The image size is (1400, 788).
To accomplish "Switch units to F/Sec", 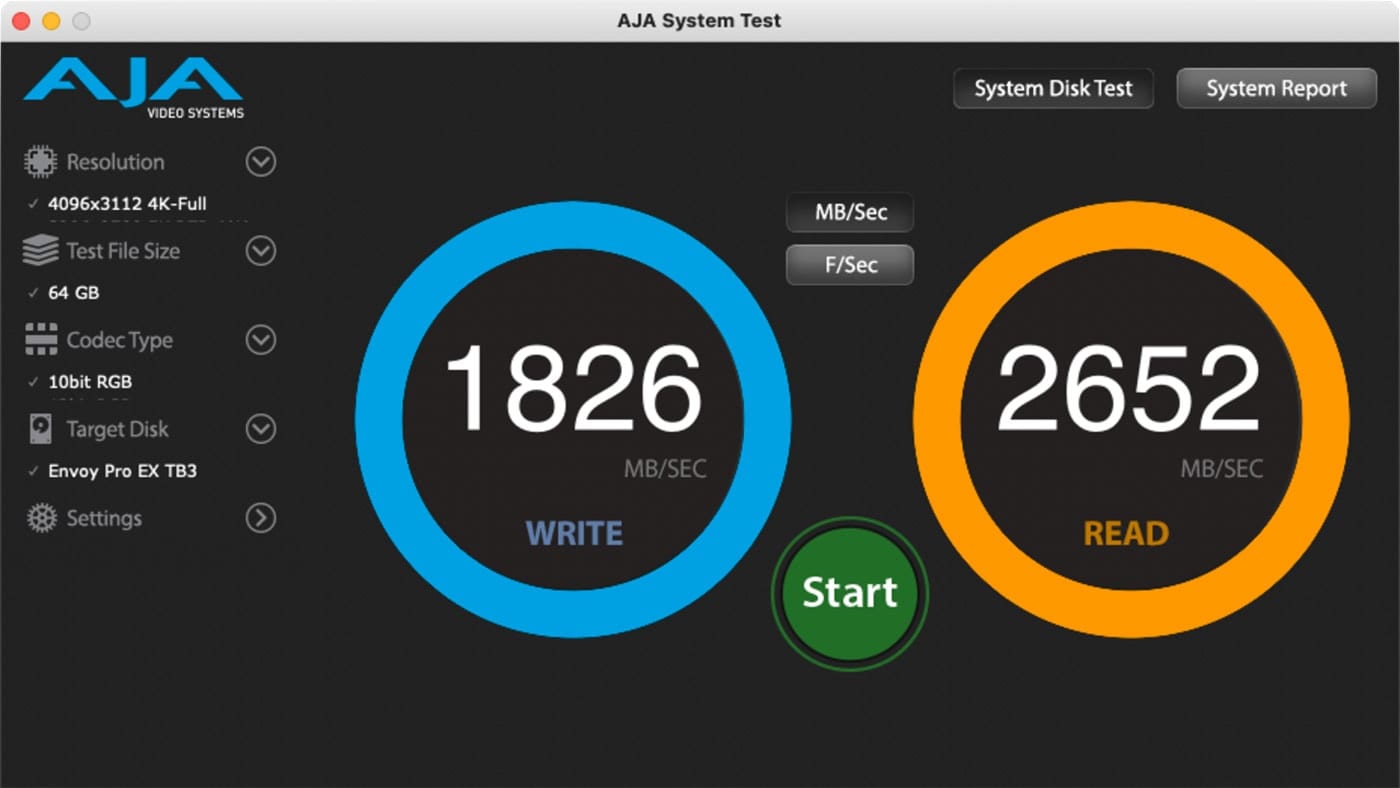I will [x=850, y=265].
